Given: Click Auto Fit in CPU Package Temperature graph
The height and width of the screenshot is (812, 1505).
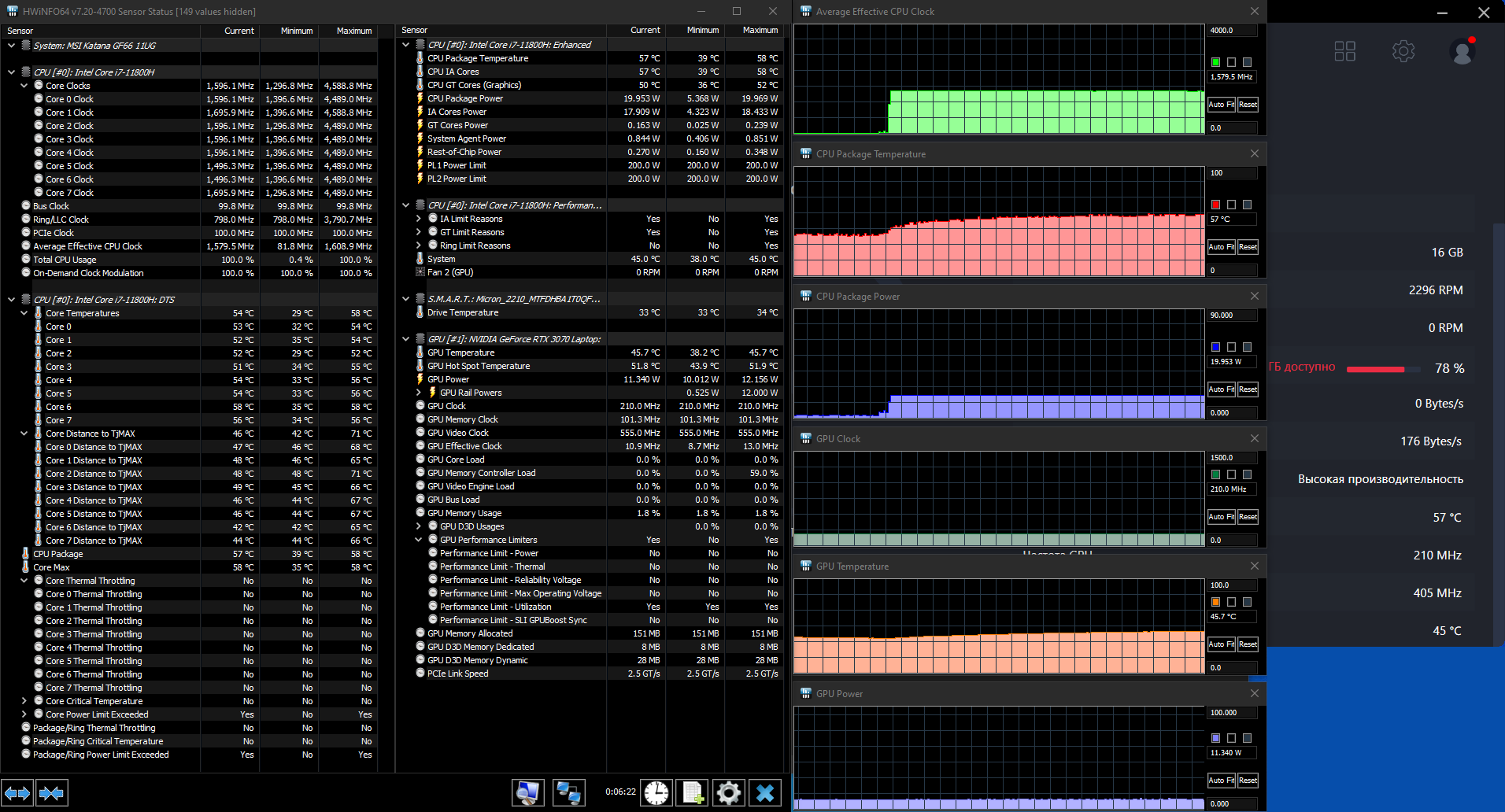Looking at the screenshot, I should click(x=1221, y=247).
